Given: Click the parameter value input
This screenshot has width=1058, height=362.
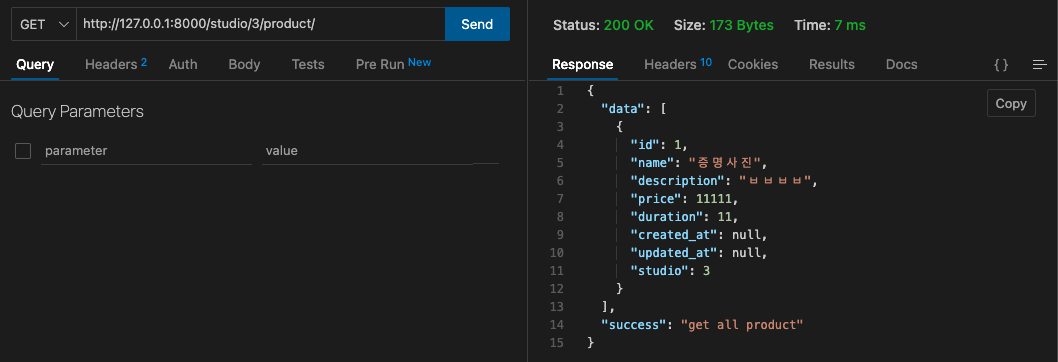Looking at the screenshot, I should pyautogui.click(x=368, y=151).
